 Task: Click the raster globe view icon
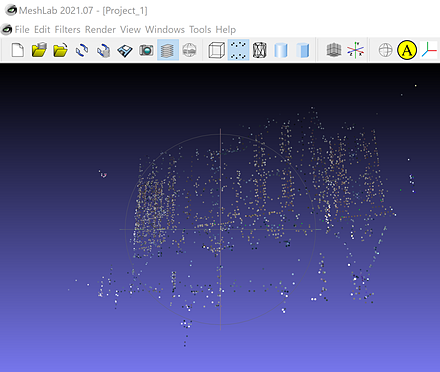point(189,50)
